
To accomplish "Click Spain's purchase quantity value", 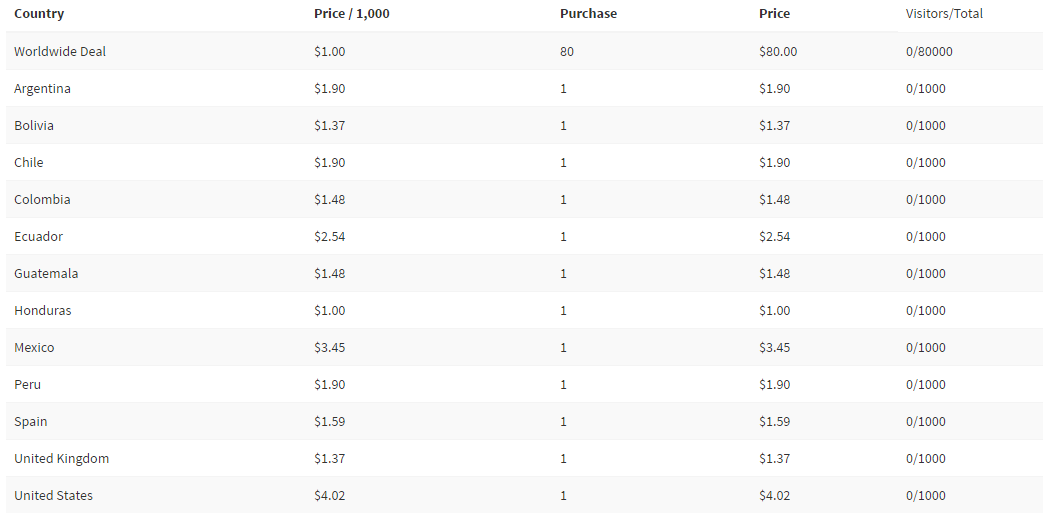I will (x=563, y=421).
